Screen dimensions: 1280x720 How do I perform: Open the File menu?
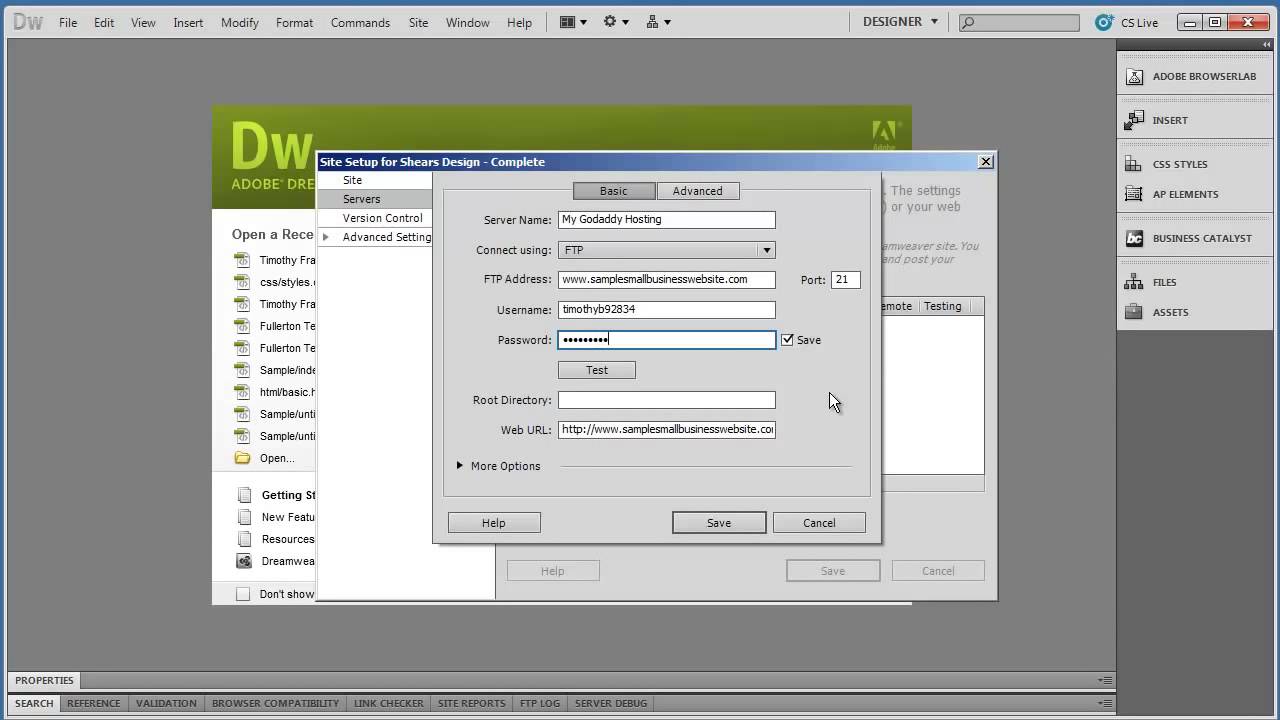[68, 22]
